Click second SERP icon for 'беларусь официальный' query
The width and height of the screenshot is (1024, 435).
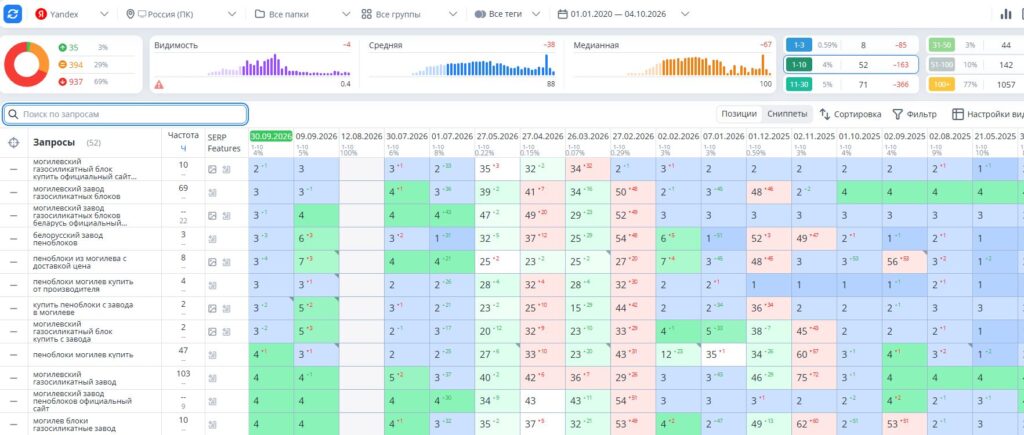[x=226, y=216]
